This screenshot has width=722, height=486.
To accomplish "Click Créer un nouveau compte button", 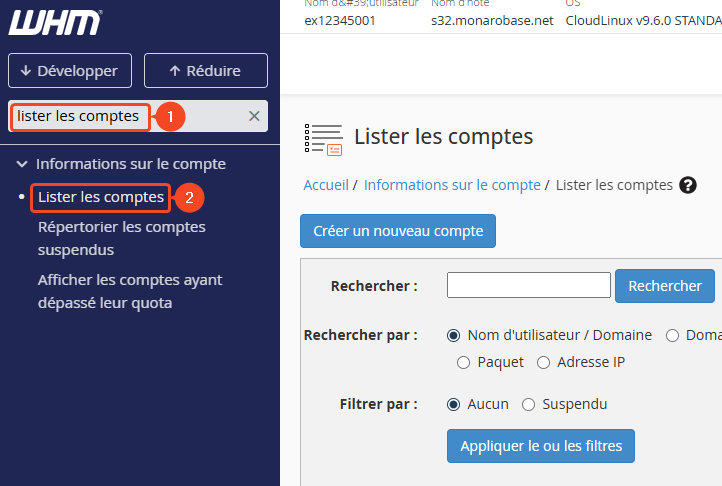I will coord(397,231).
